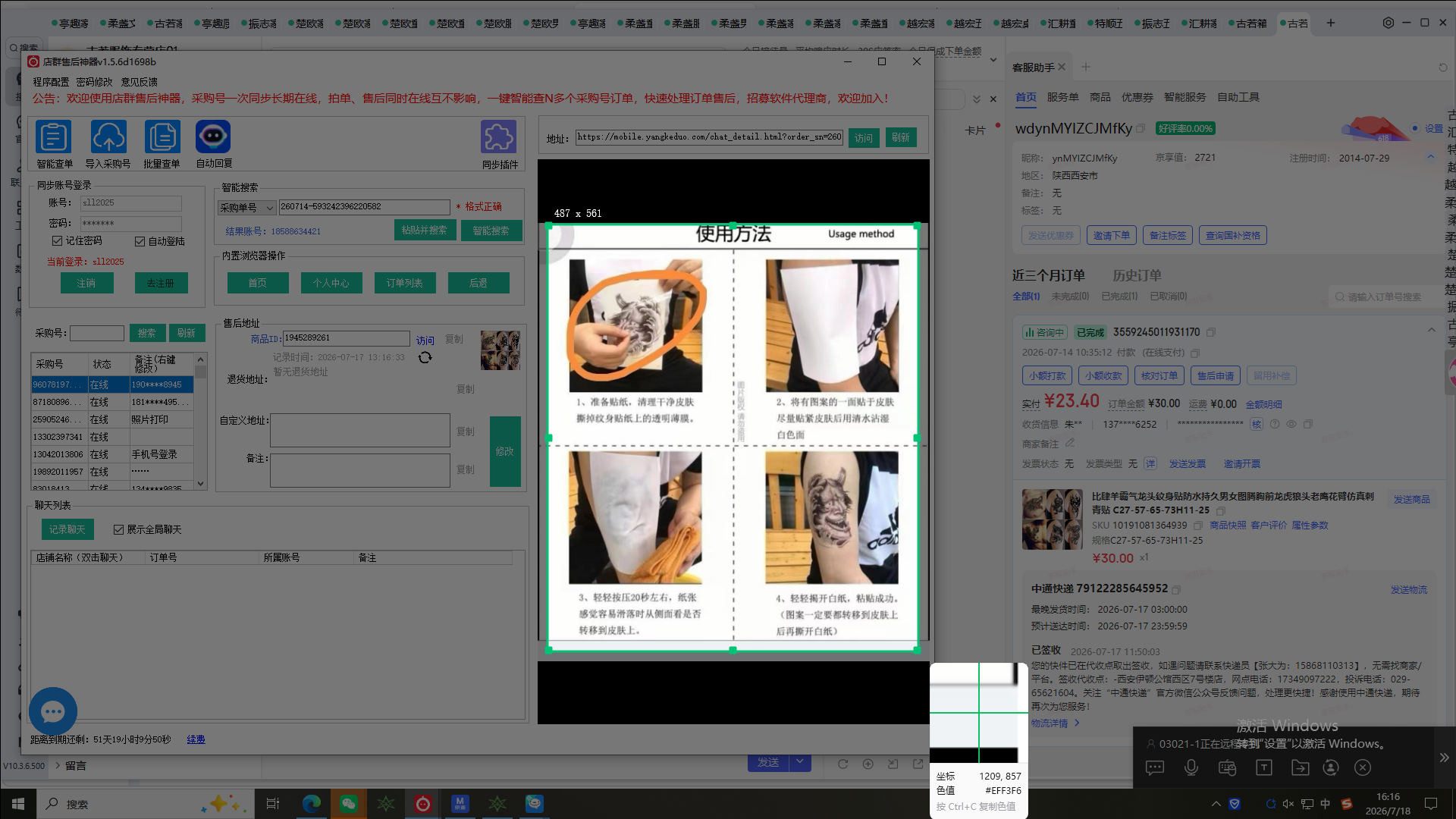Toggle the 记住密码 checkbox
The image size is (1456, 819).
click(x=57, y=240)
